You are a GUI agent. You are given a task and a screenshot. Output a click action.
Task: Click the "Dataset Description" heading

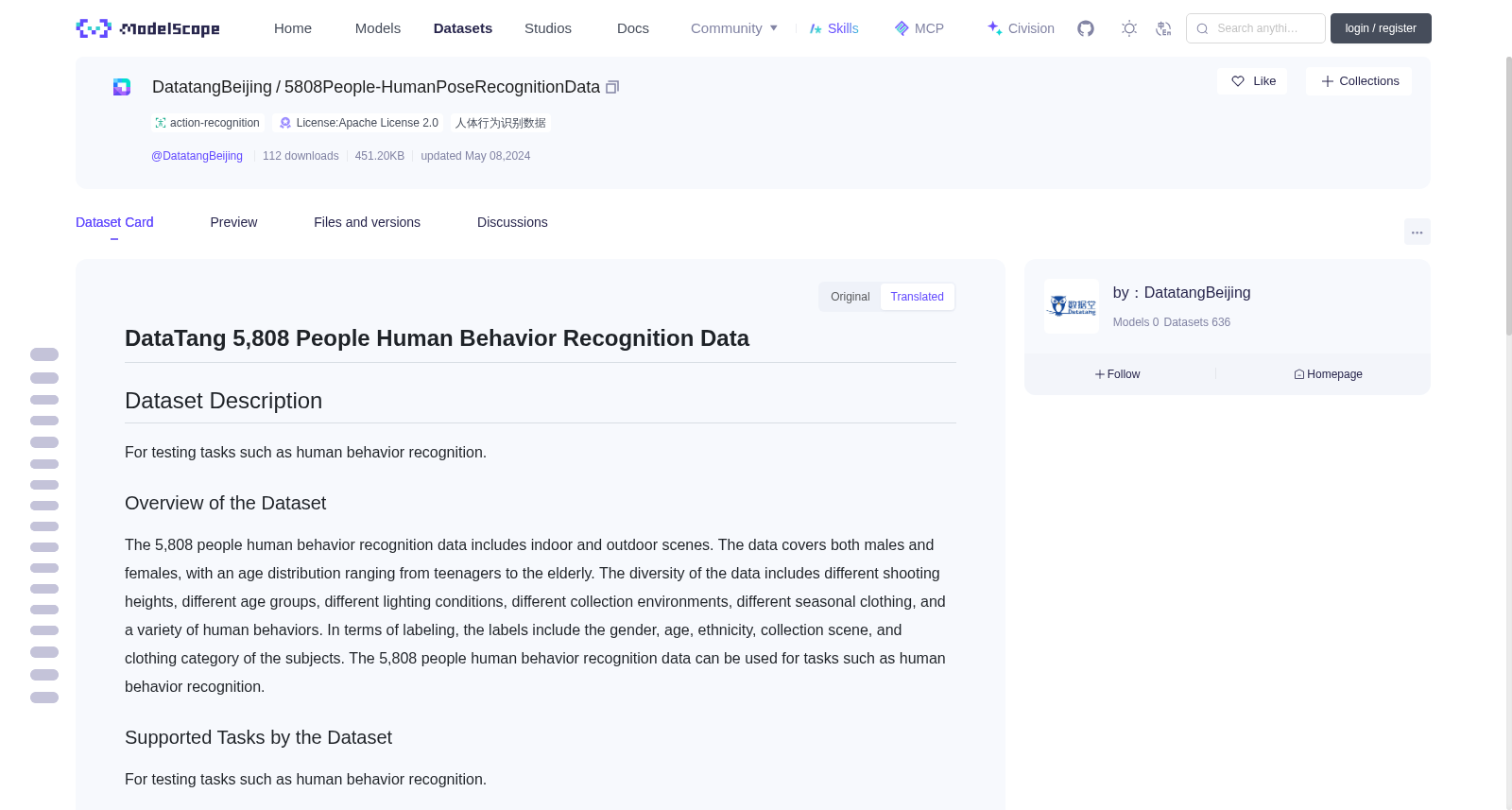224,401
